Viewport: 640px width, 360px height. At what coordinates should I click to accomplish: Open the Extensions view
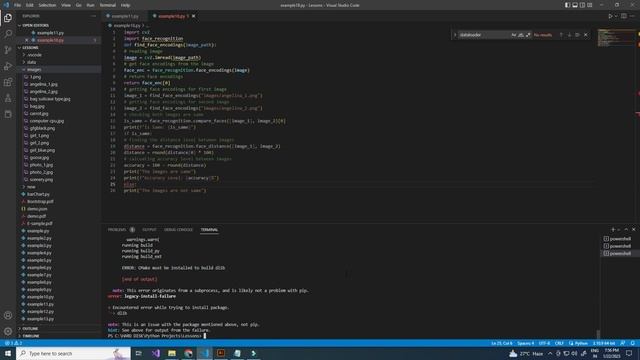coord(8,82)
